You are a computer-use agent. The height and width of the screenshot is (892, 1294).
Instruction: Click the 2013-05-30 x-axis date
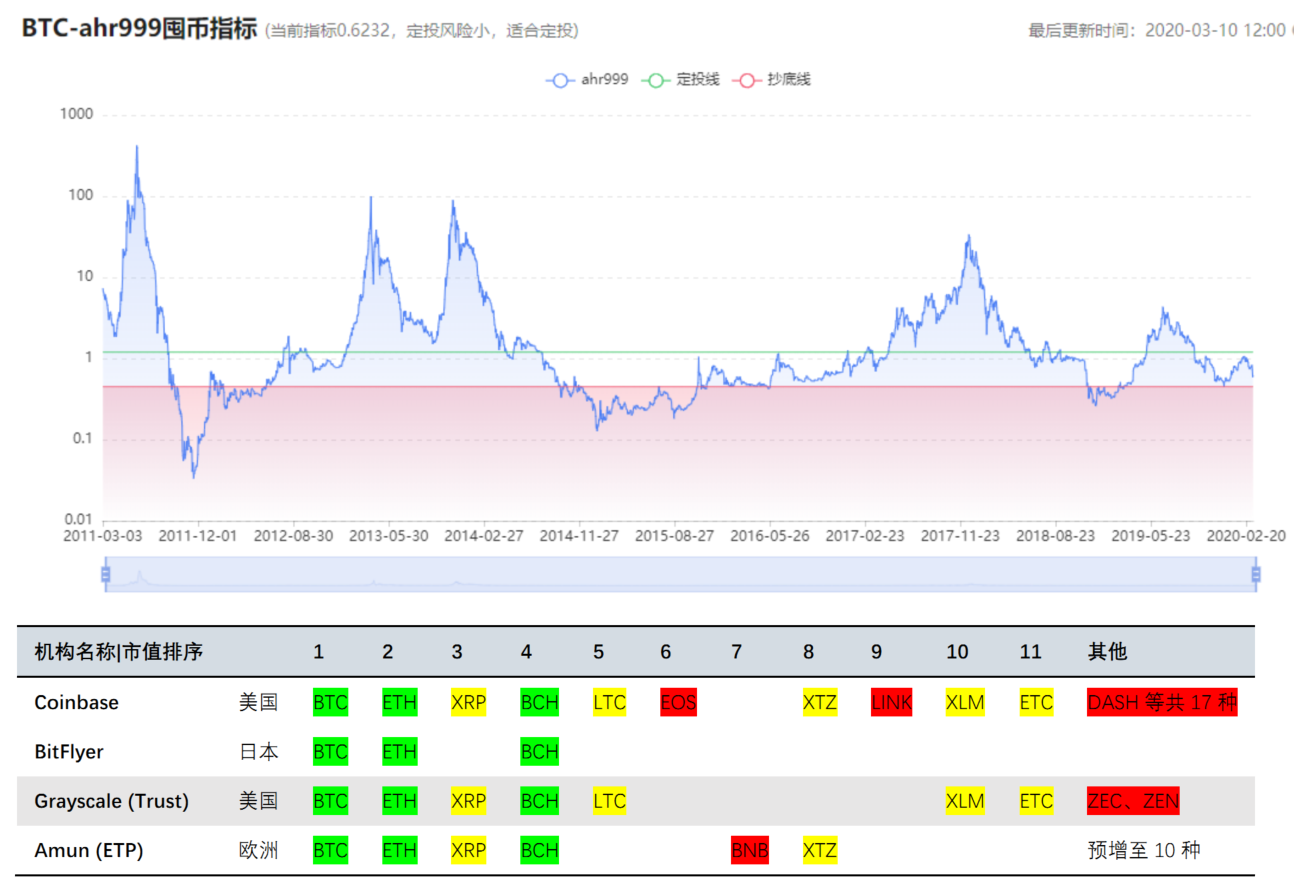(x=389, y=536)
